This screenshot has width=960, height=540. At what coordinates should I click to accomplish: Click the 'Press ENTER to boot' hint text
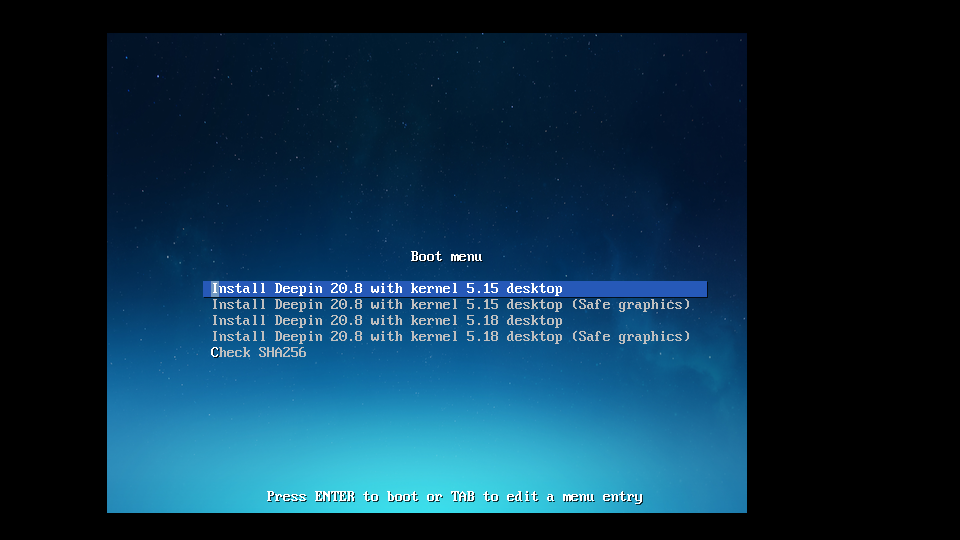pyautogui.click(x=454, y=497)
